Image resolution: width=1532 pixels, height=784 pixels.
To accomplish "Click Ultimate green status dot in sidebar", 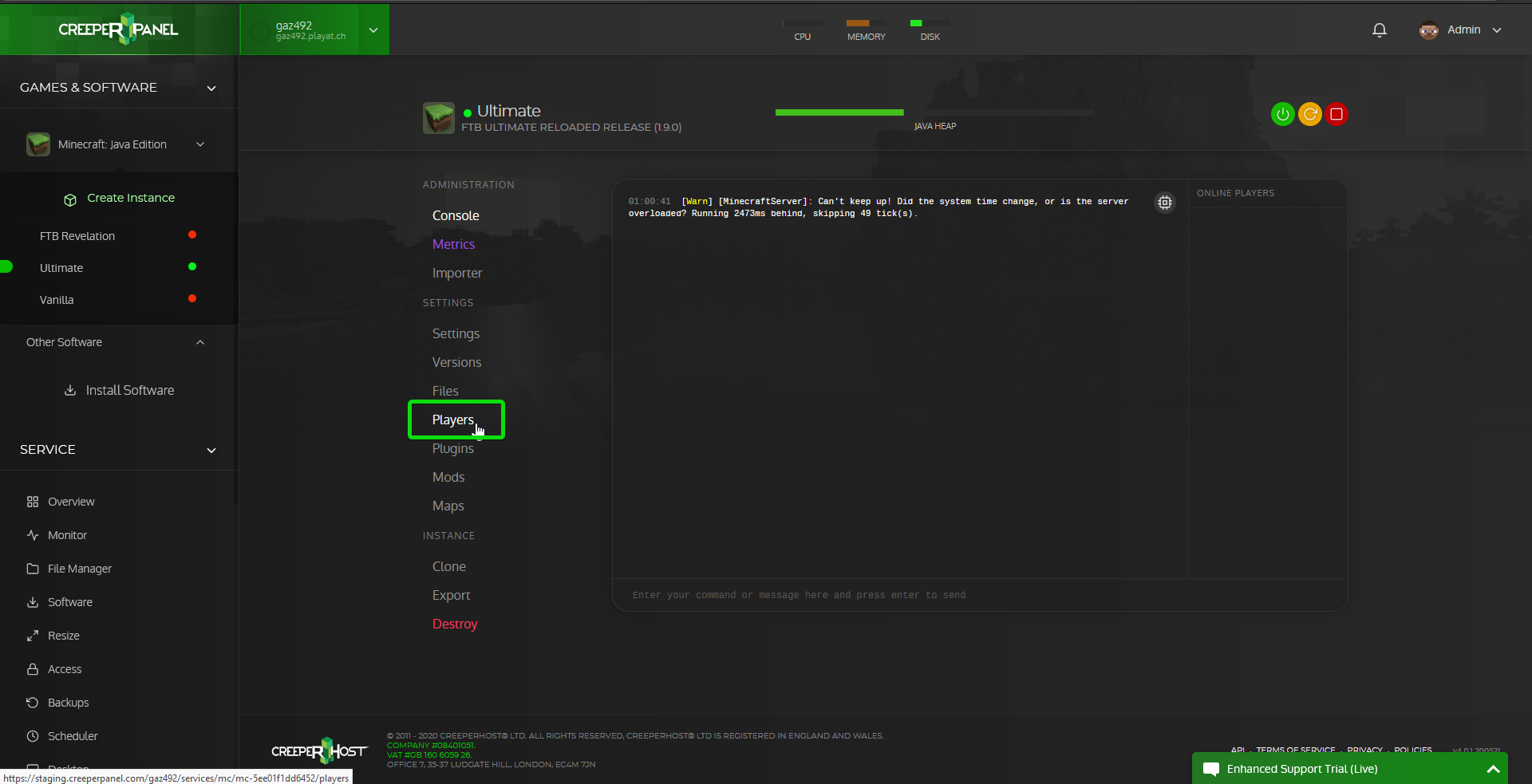I will [192, 266].
